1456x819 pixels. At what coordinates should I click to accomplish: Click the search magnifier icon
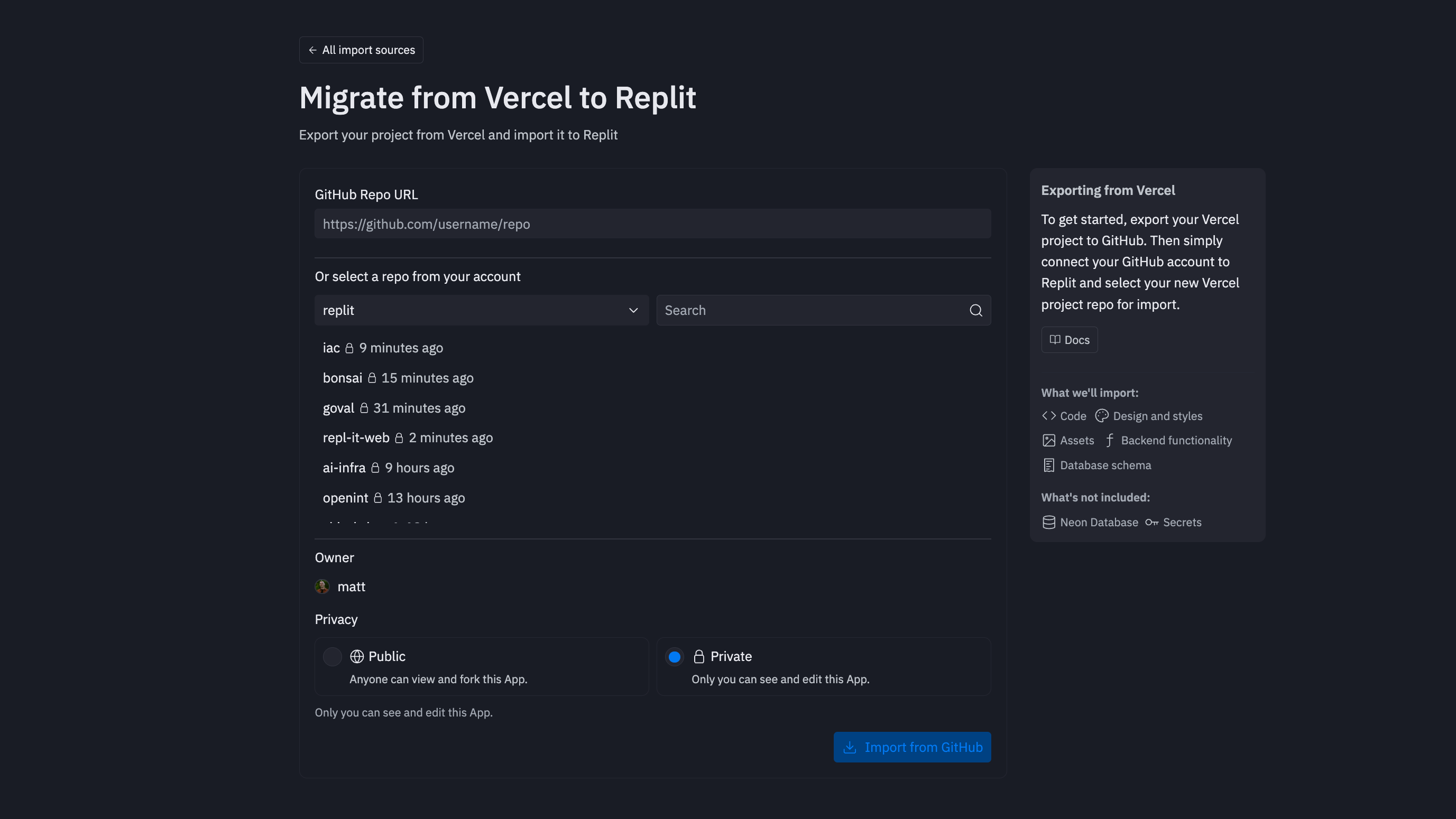(x=975, y=310)
